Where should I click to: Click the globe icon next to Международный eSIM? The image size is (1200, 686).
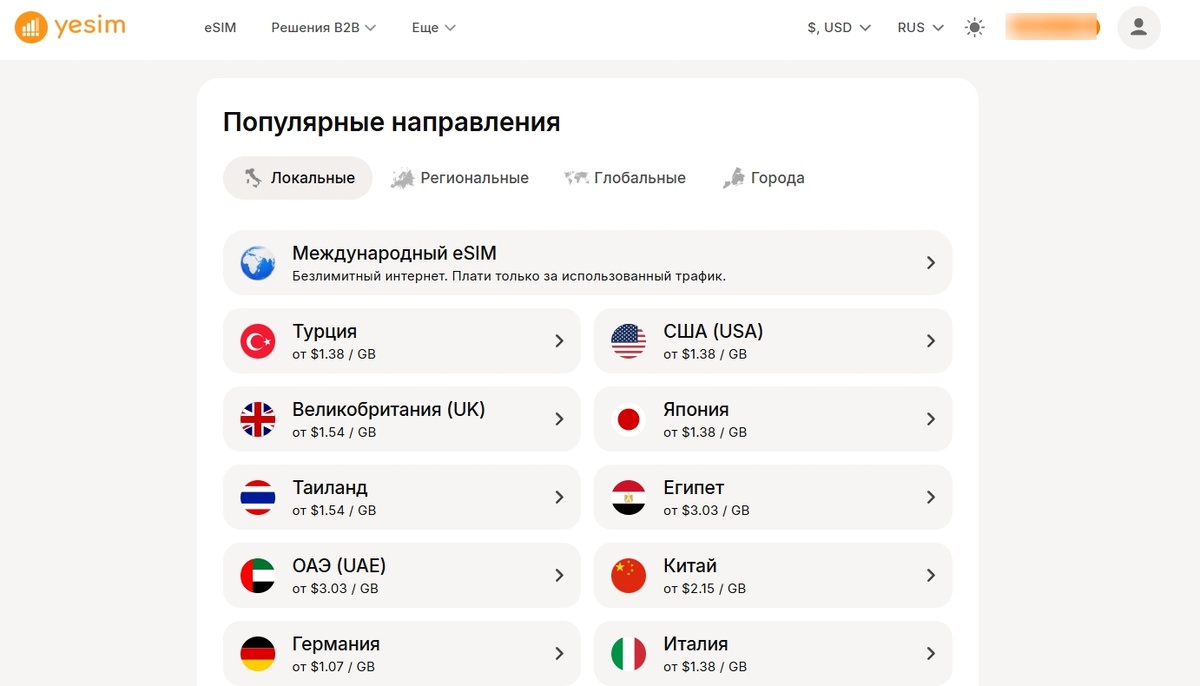258,262
